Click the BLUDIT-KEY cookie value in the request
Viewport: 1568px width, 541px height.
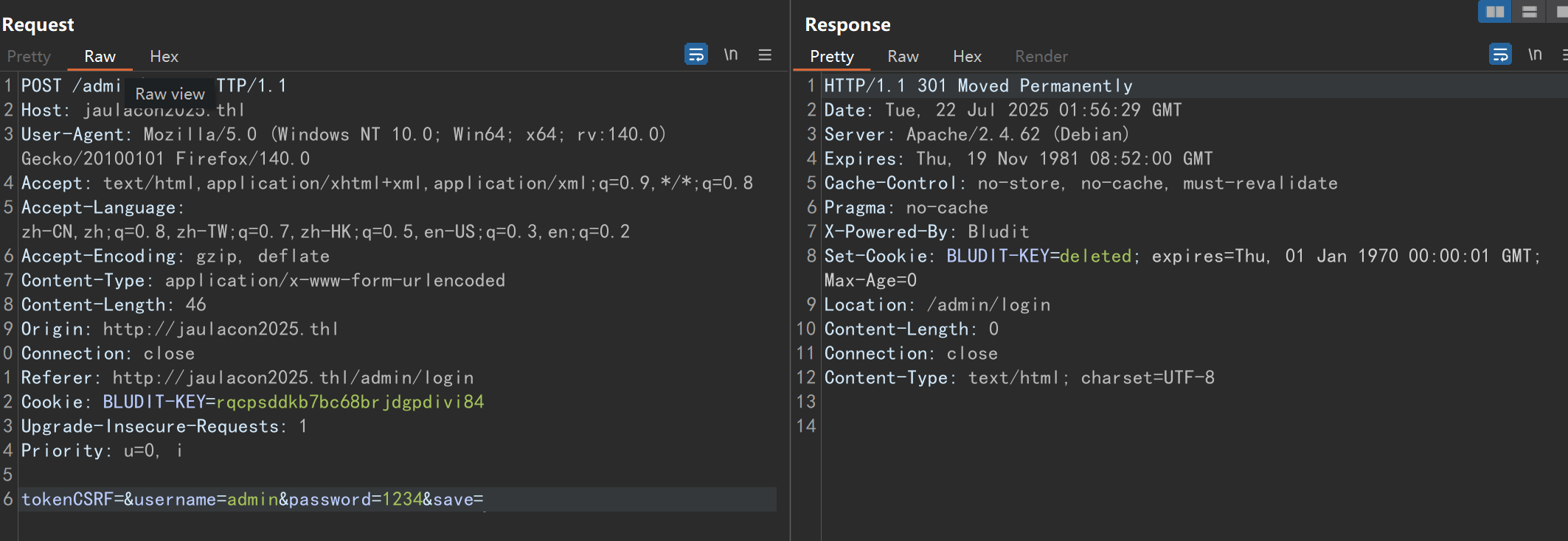point(350,402)
